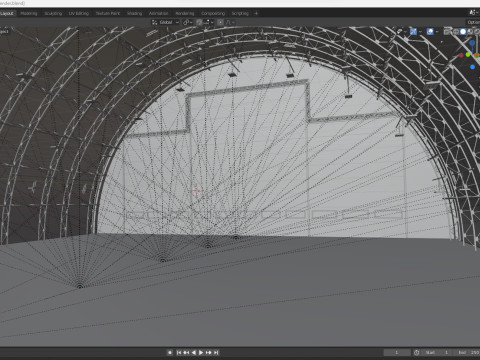Switch to the Scripting workspace tab
This screenshot has height=360, width=480.
(x=240, y=13)
